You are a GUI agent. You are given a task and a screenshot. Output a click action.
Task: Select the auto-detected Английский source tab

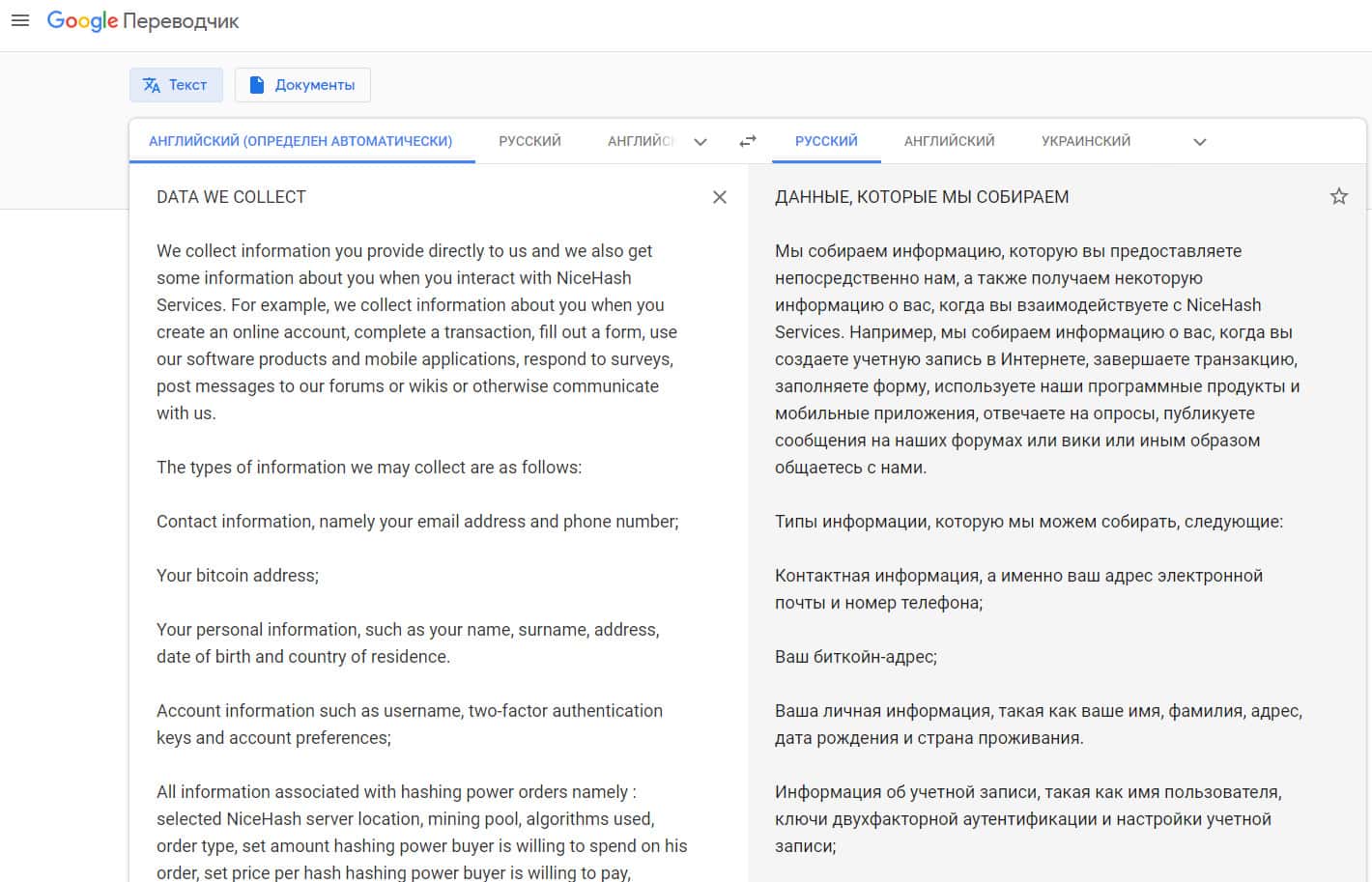click(300, 141)
